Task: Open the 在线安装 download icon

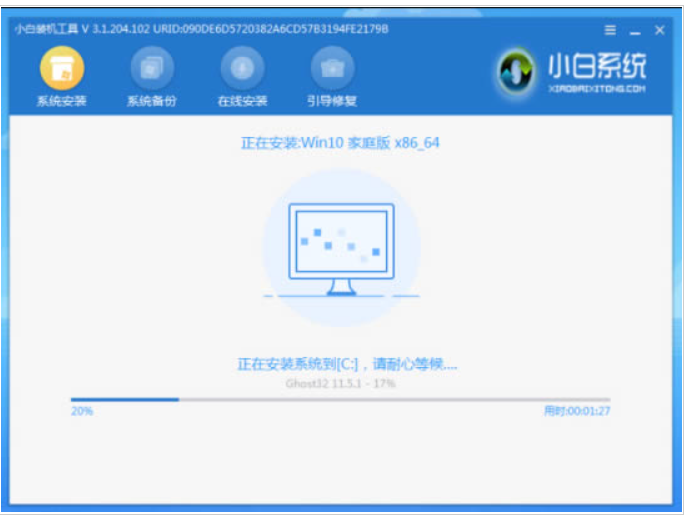Action: coord(243,68)
